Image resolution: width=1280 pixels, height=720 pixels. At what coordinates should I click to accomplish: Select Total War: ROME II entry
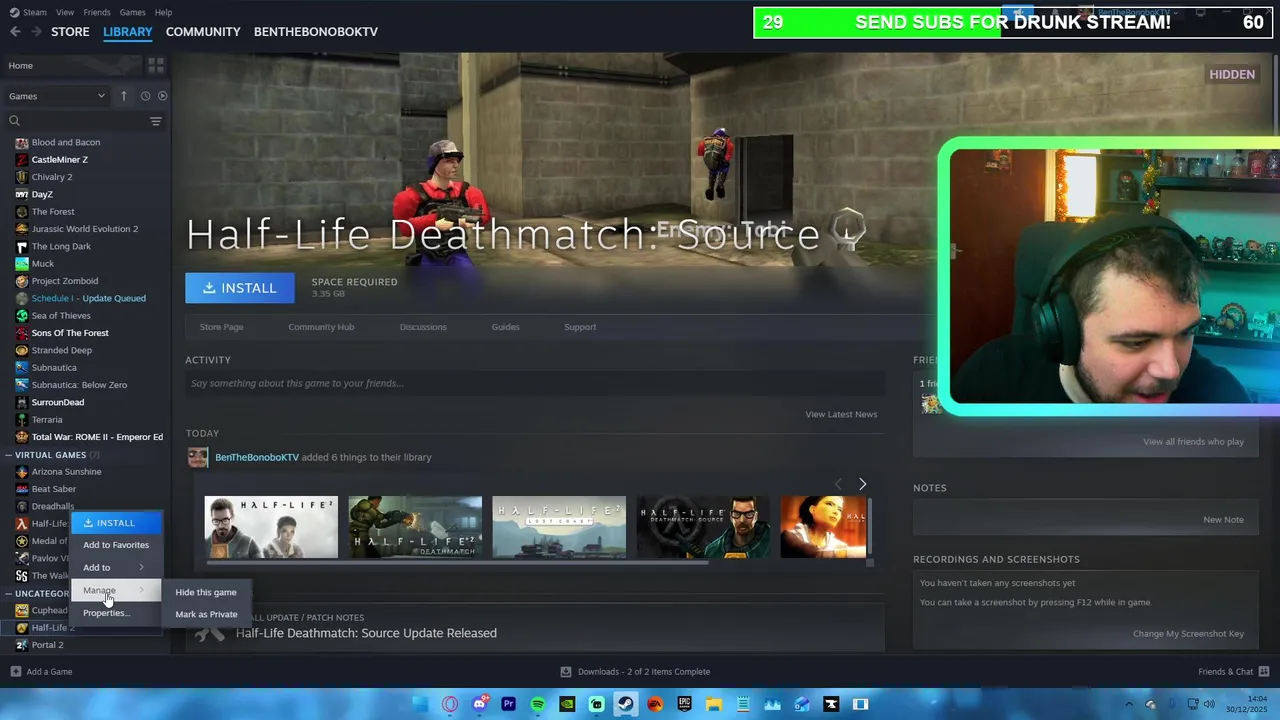point(97,437)
